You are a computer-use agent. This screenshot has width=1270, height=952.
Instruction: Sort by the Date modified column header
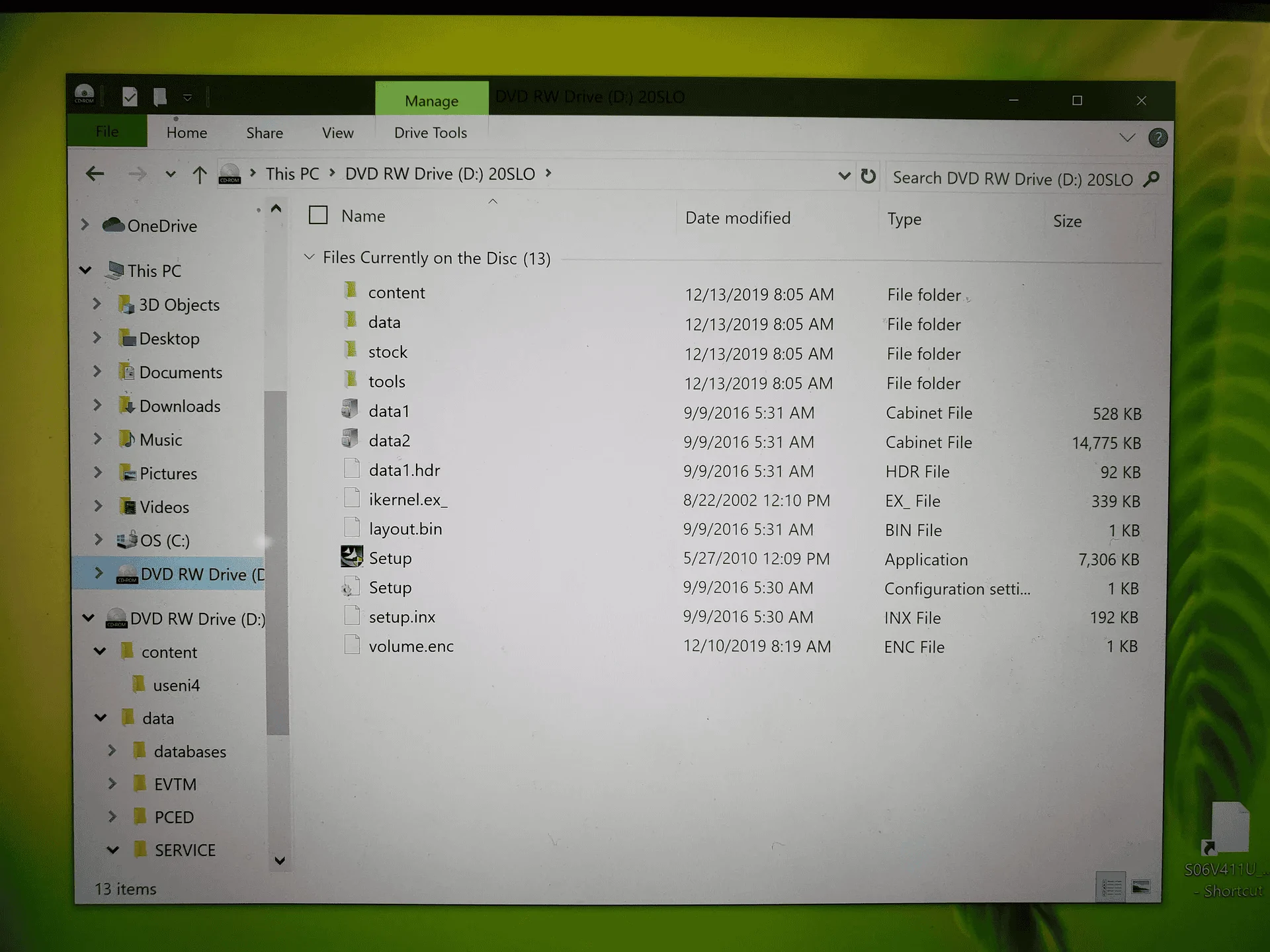pos(738,218)
